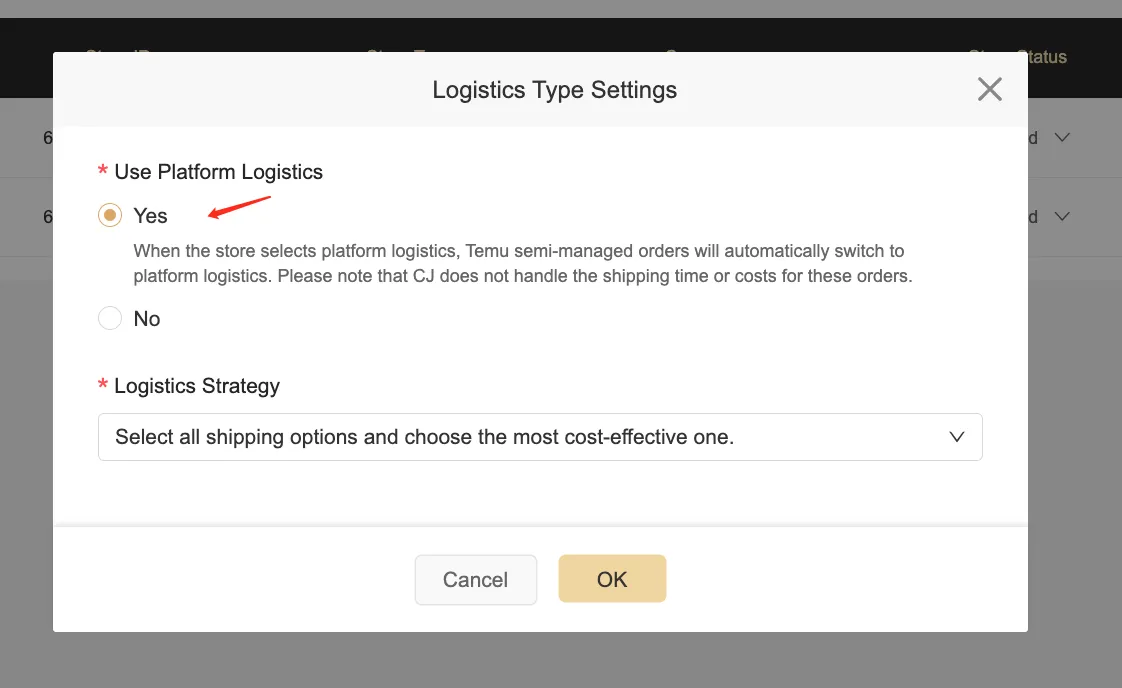Click the dimmed backdrop below the dialog

tap(560, 660)
